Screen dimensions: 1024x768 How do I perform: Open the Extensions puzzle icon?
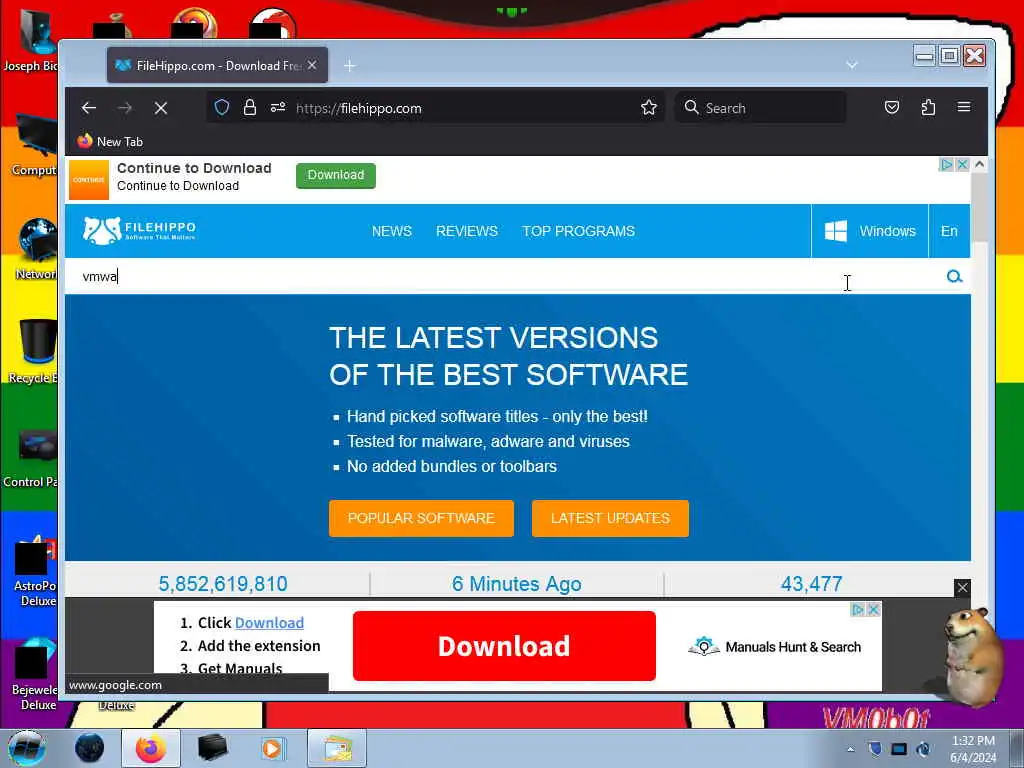(x=928, y=107)
